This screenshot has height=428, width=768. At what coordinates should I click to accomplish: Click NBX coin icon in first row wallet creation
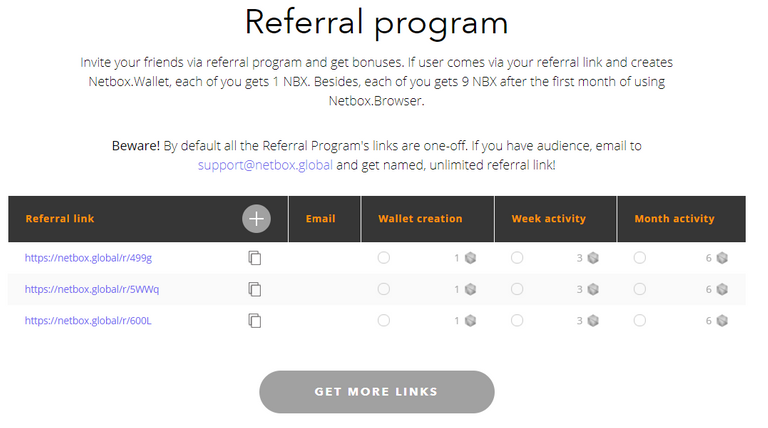click(x=471, y=258)
